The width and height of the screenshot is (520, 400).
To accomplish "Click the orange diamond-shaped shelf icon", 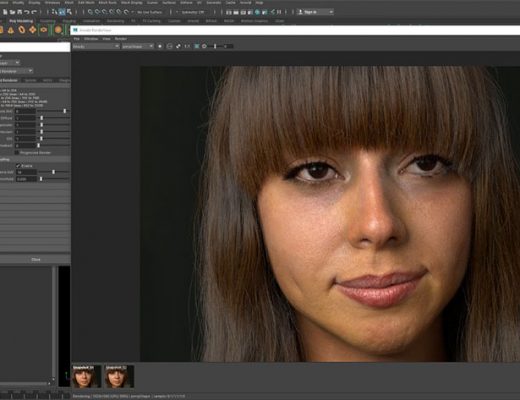I will point(32,30).
